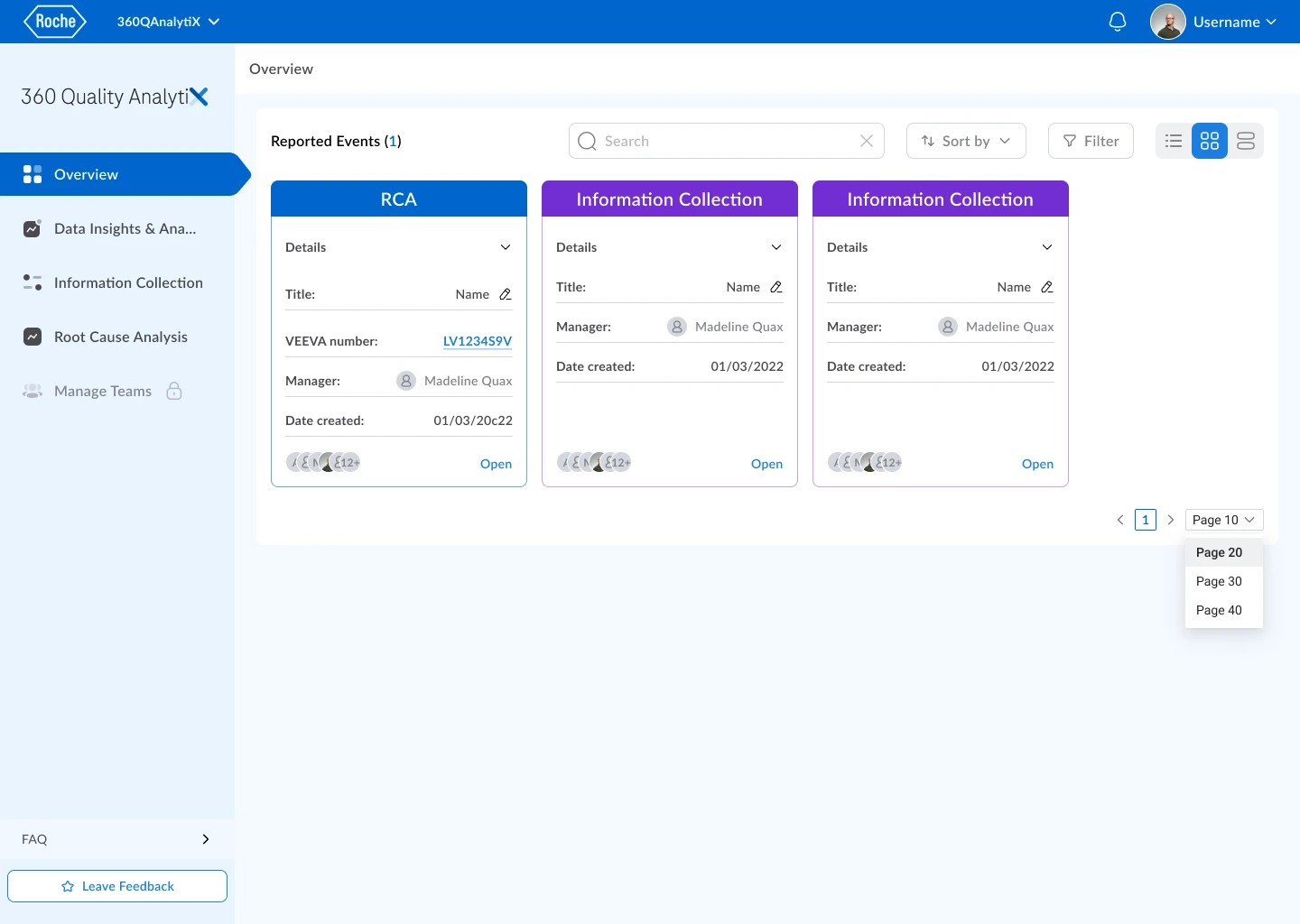The width and height of the screenshot is (1300, 924).
Task: Choose Page 30 from dropdown list
Action: click(1224, 581)
